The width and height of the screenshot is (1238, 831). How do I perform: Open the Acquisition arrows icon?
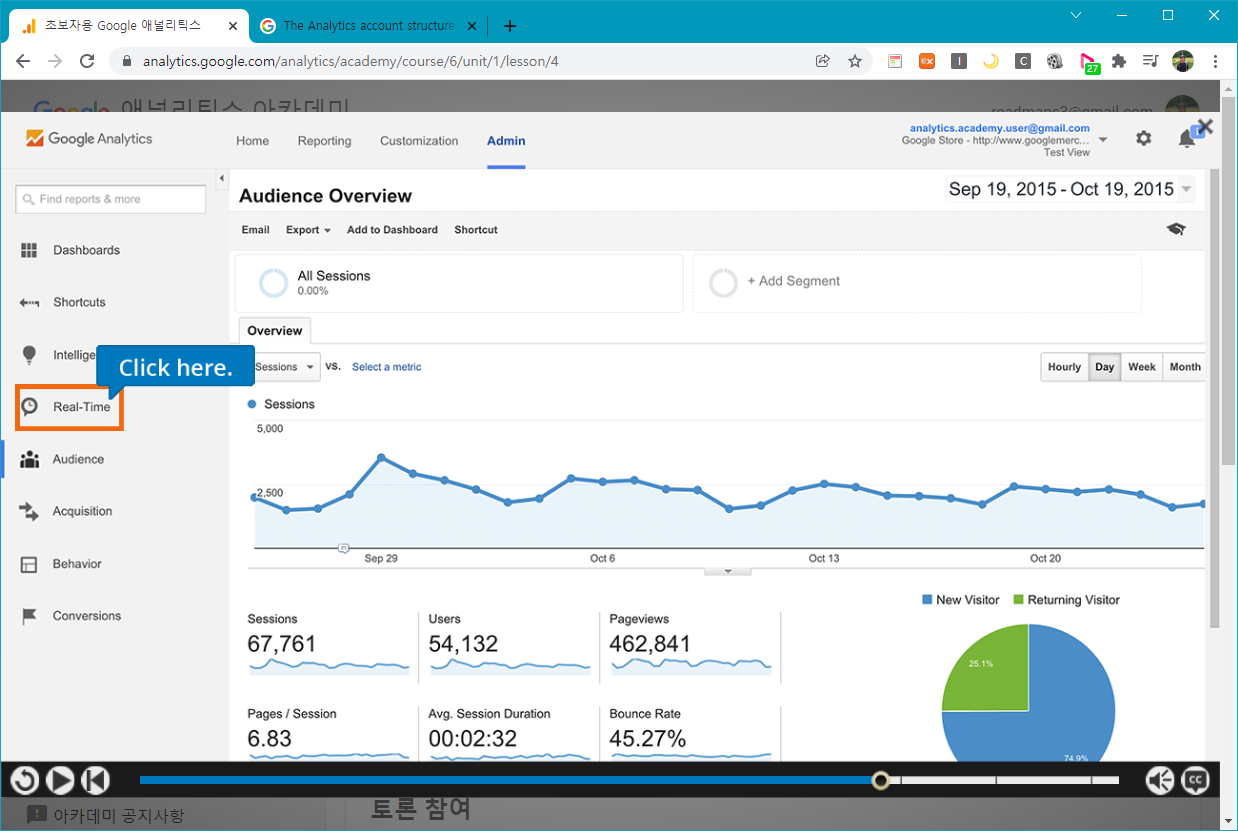coord(29,511)
